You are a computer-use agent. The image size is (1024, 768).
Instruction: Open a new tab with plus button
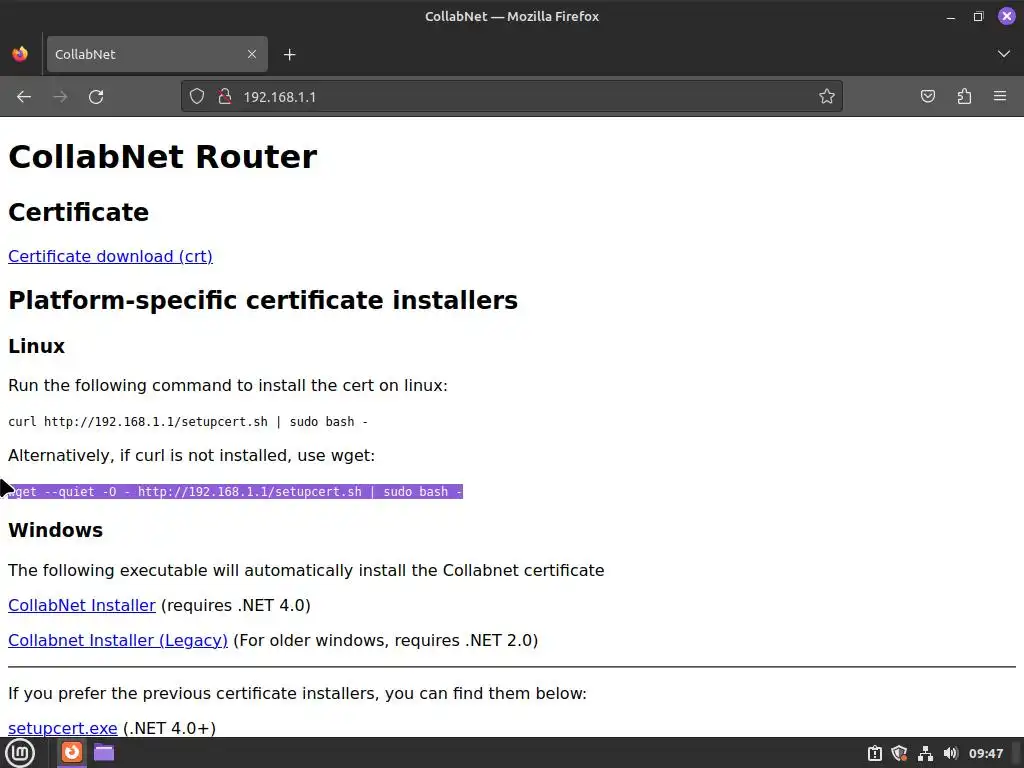tap(290, 55)
